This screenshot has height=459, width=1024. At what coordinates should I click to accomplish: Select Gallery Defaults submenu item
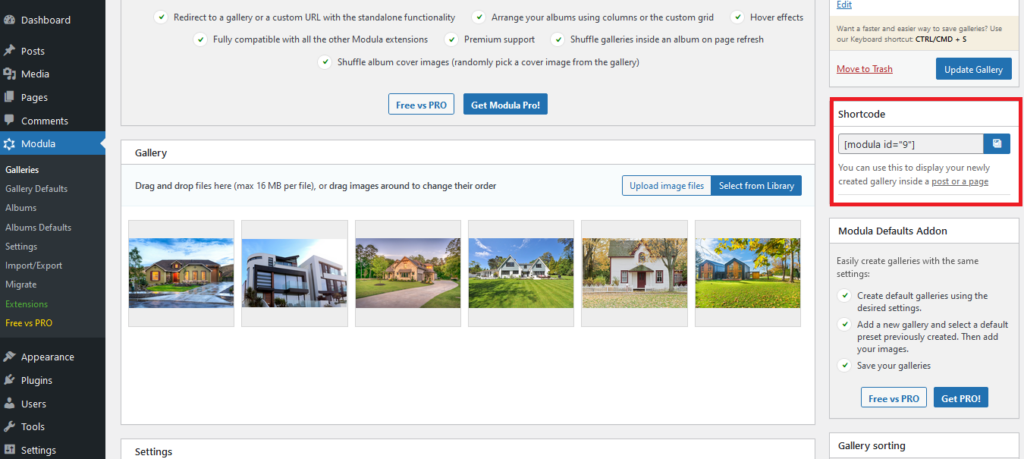pyautogui.click(x=36, y=189)
